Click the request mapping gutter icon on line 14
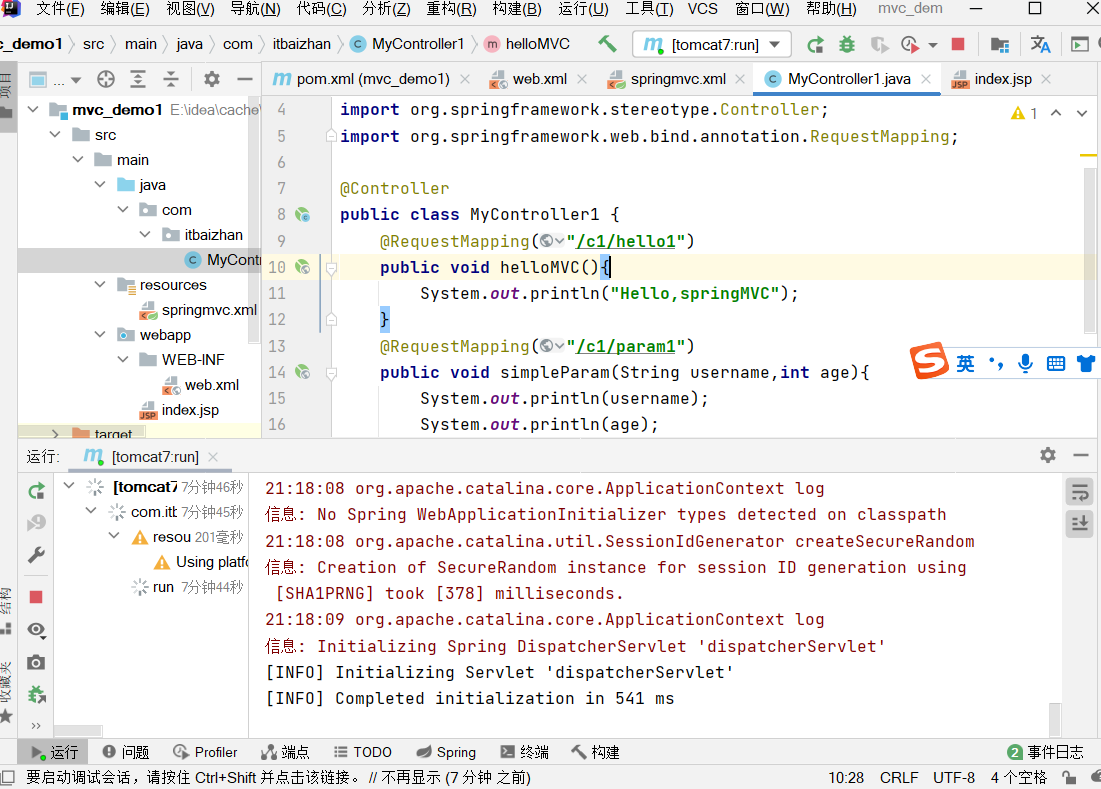Image resolution: width=1101 pixels, height=789 pixels. pos(303,372)
